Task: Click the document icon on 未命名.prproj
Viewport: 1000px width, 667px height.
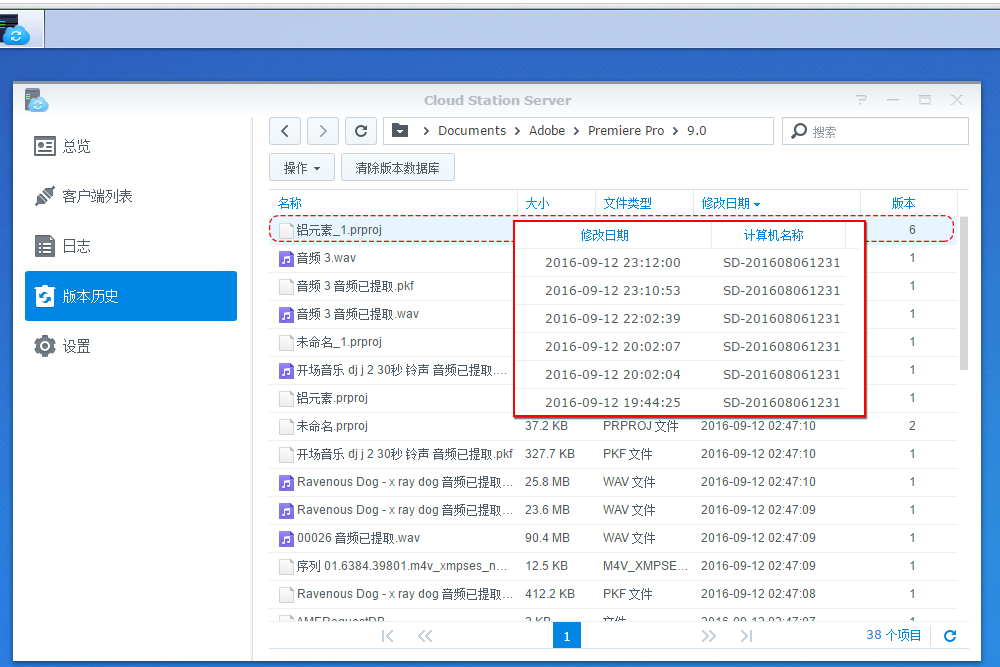Action: (285, 426)
